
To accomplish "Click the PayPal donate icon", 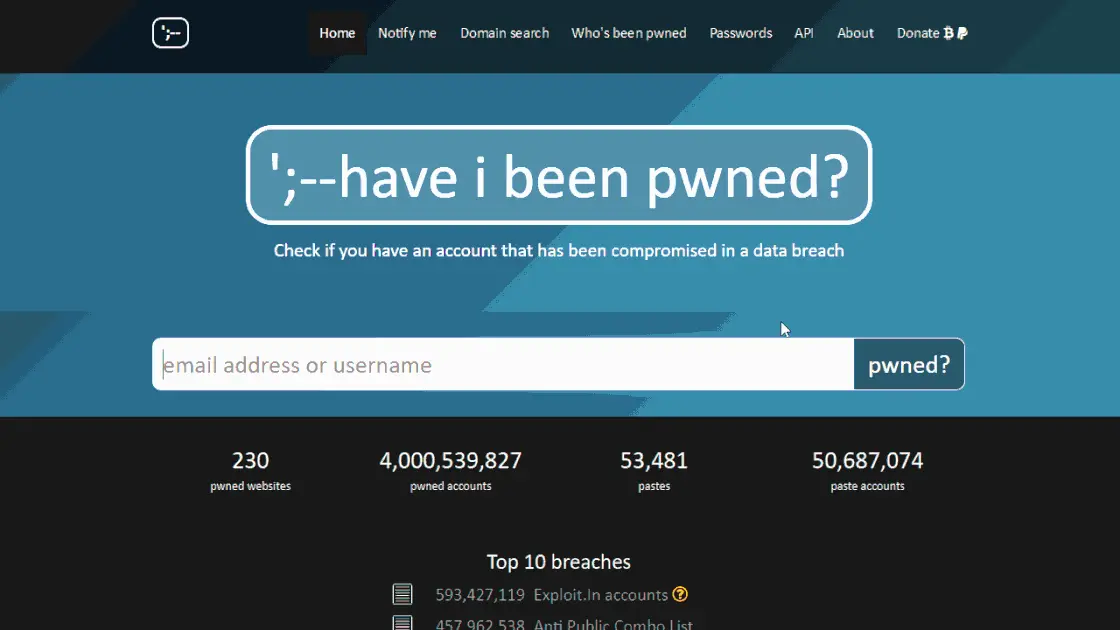I will [962, 33].
